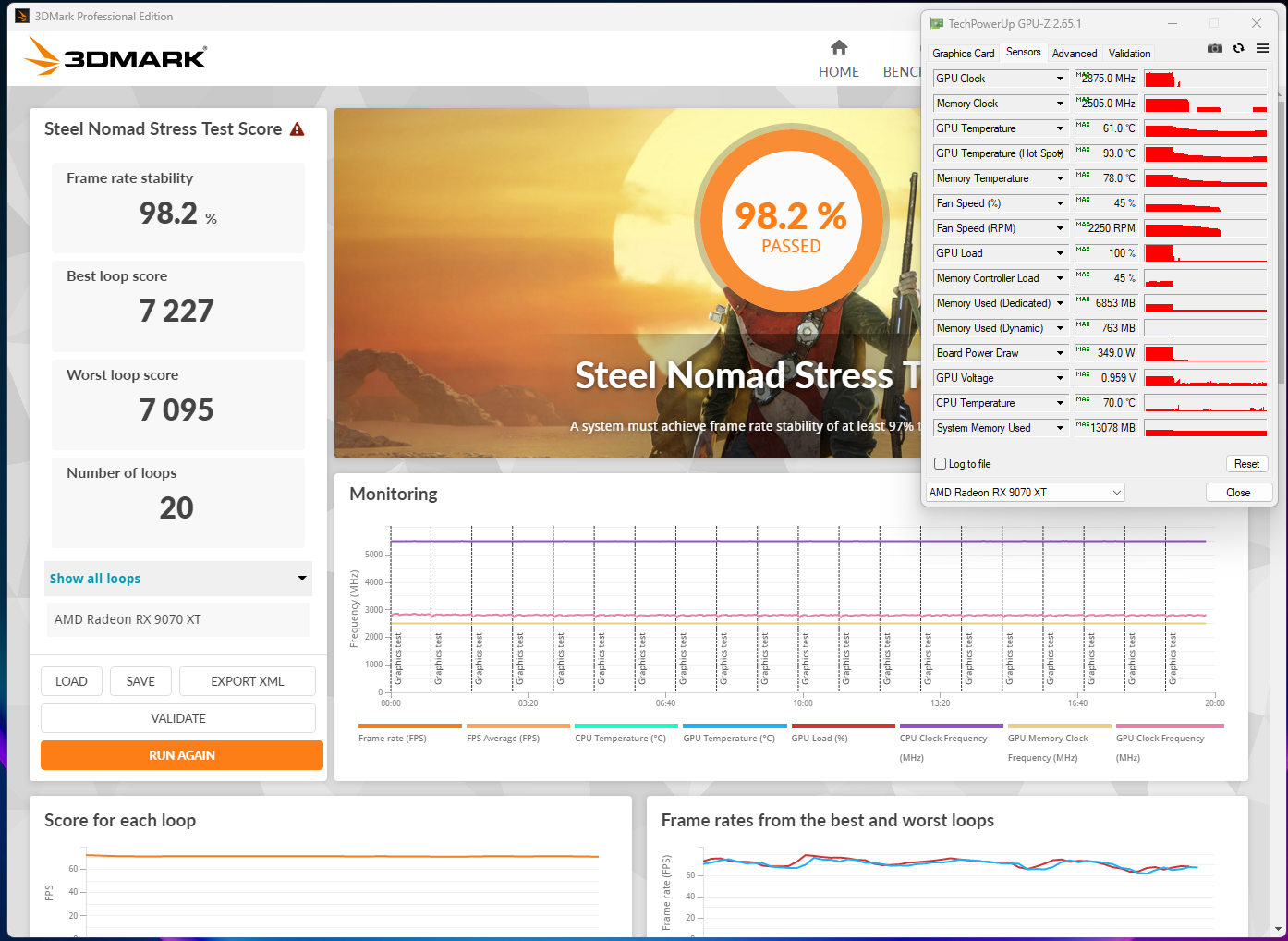The height and width of the screenshot is (941, 1288).
Task: Close the GPU-Z window with the X
Action: 1257,24
